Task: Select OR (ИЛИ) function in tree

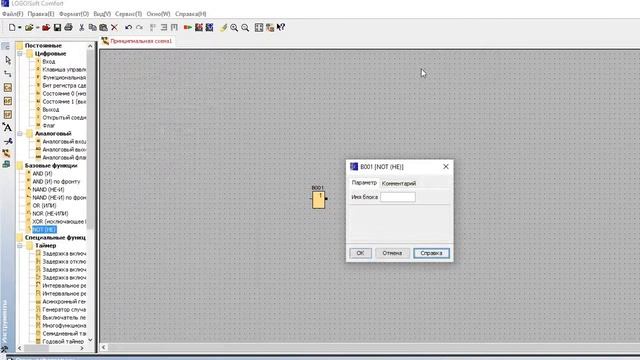Action: [x=44, y=205]
